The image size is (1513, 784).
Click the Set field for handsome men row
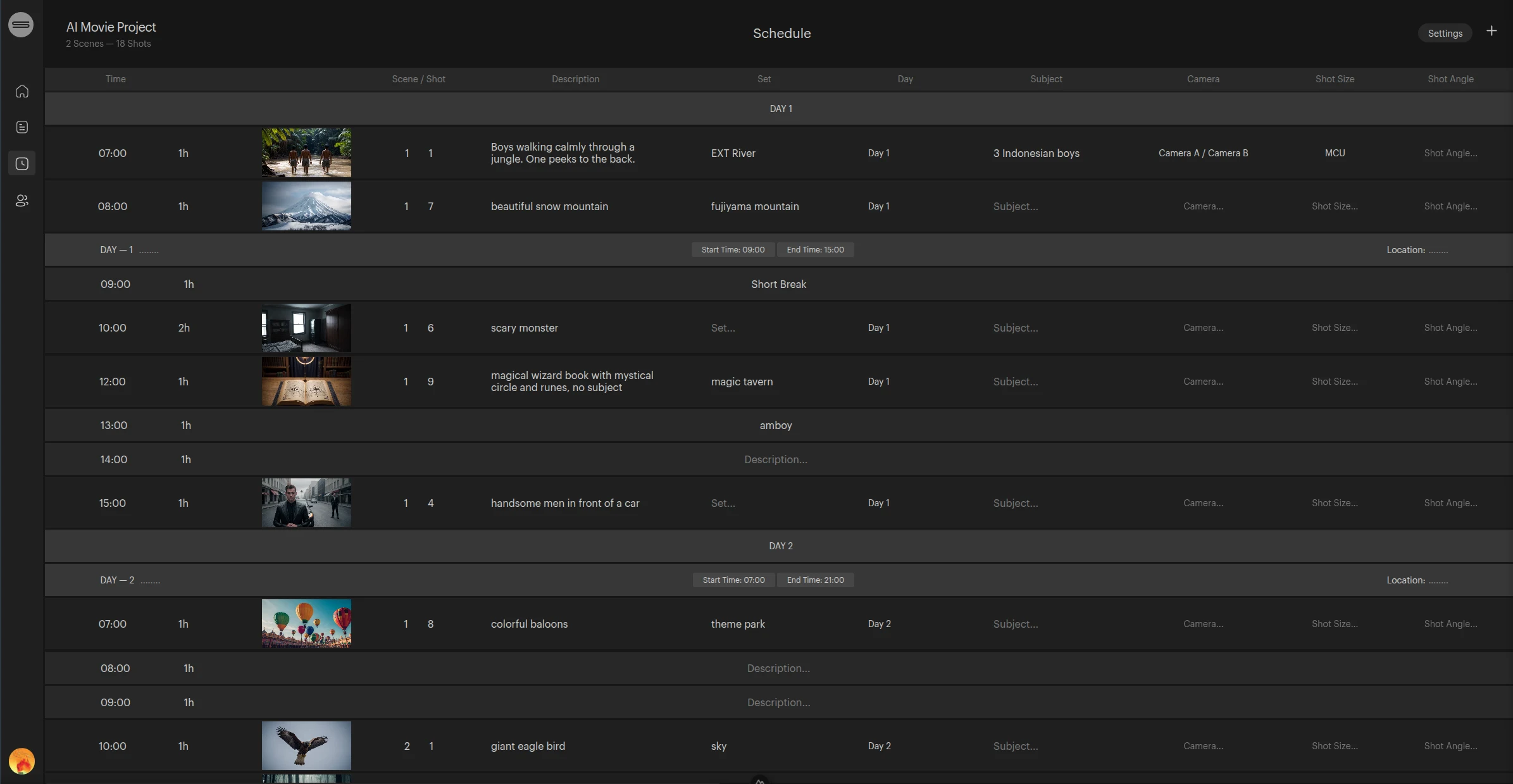723,503
